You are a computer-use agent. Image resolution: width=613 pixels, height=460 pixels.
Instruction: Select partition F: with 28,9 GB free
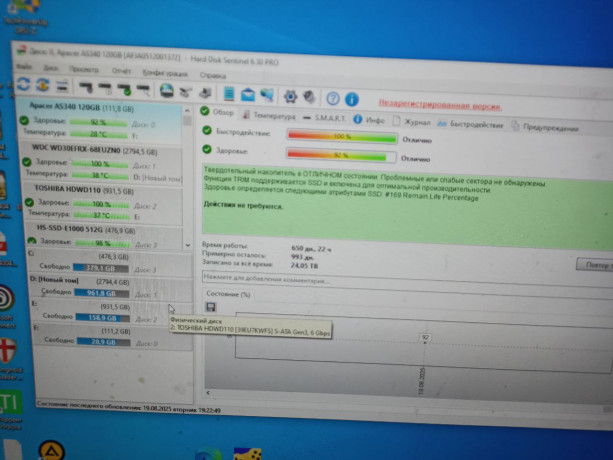[113, 337]
